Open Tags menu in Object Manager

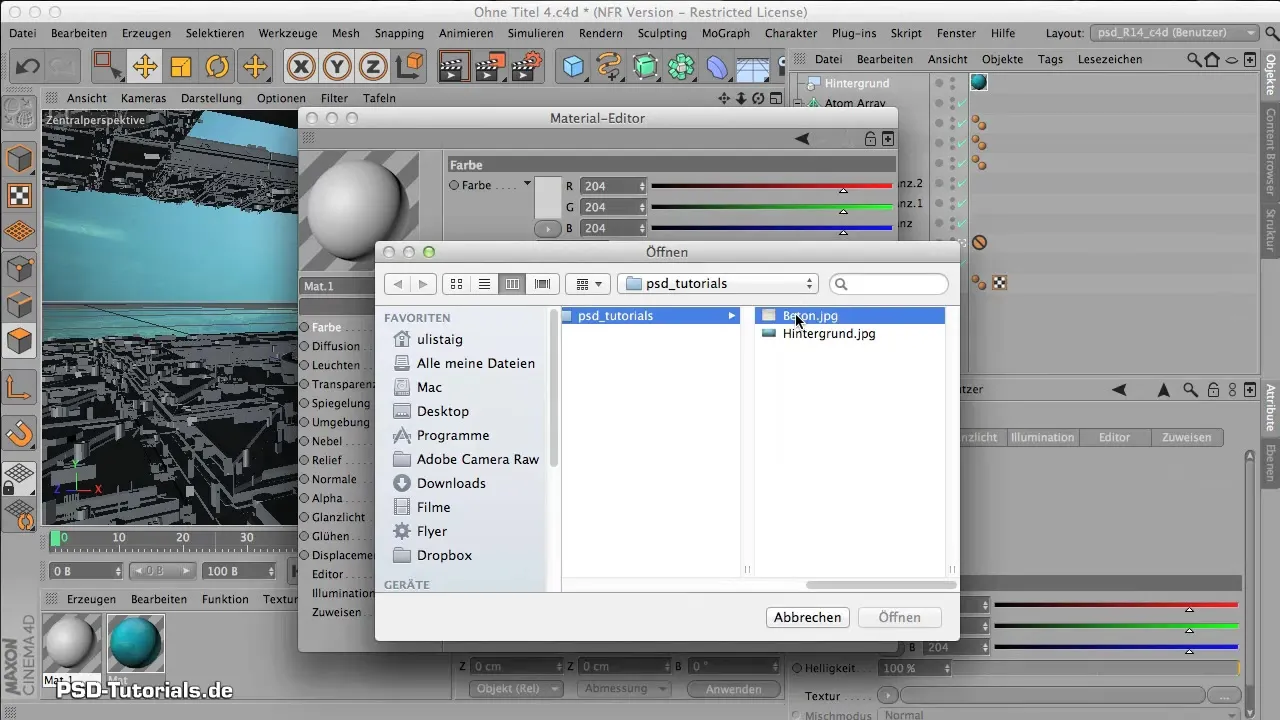tap(1050, 59)
